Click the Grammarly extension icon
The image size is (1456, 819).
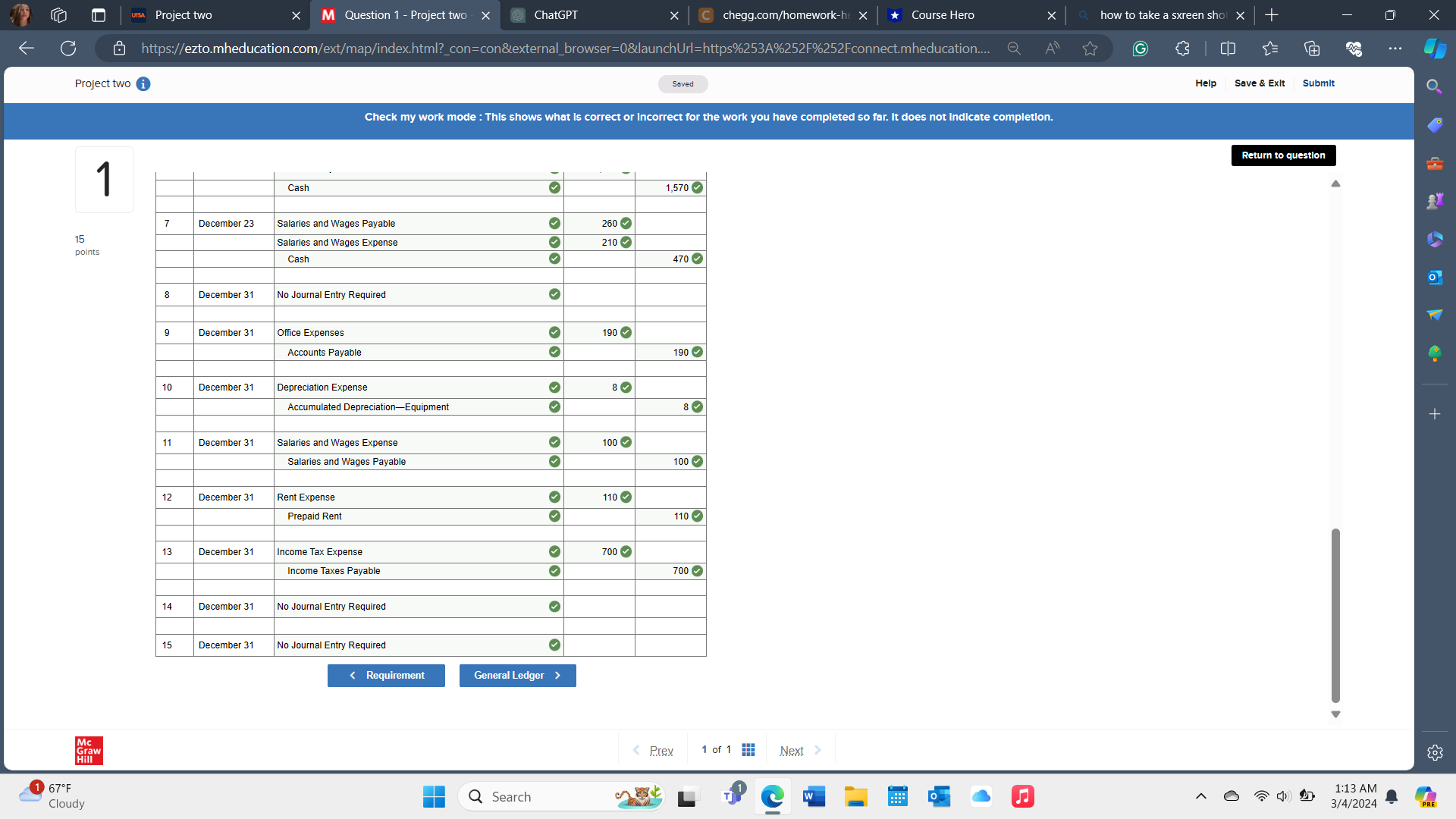click(x=1141, y=48)
